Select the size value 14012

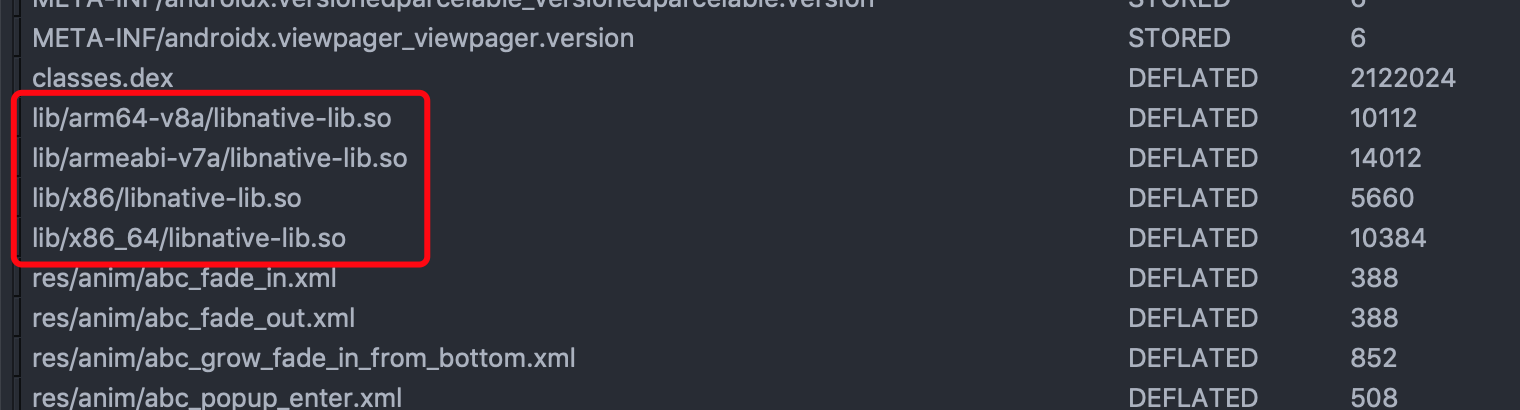[x=1385, y=158]
